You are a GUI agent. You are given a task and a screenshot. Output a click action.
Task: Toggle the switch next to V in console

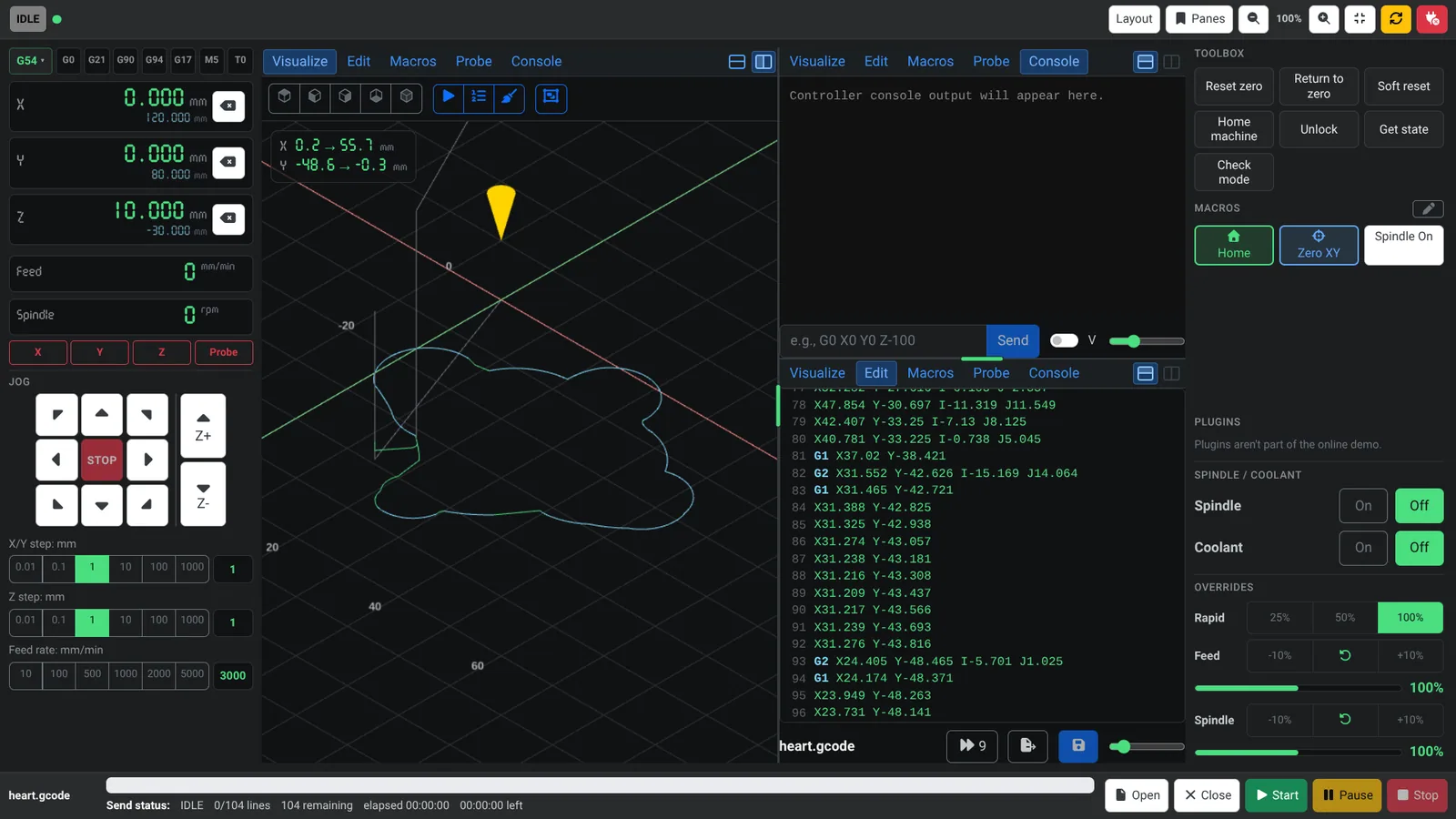1064,340
